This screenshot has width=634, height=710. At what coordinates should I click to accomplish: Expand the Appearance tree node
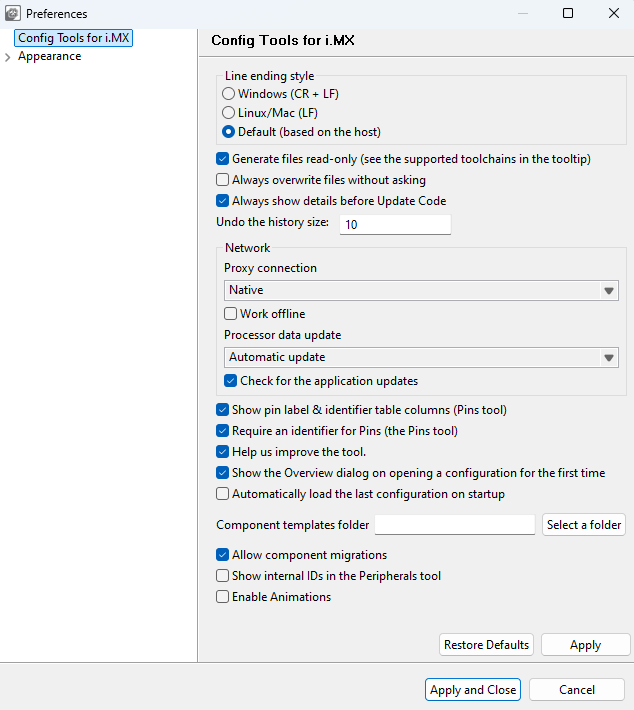point(8,57)
